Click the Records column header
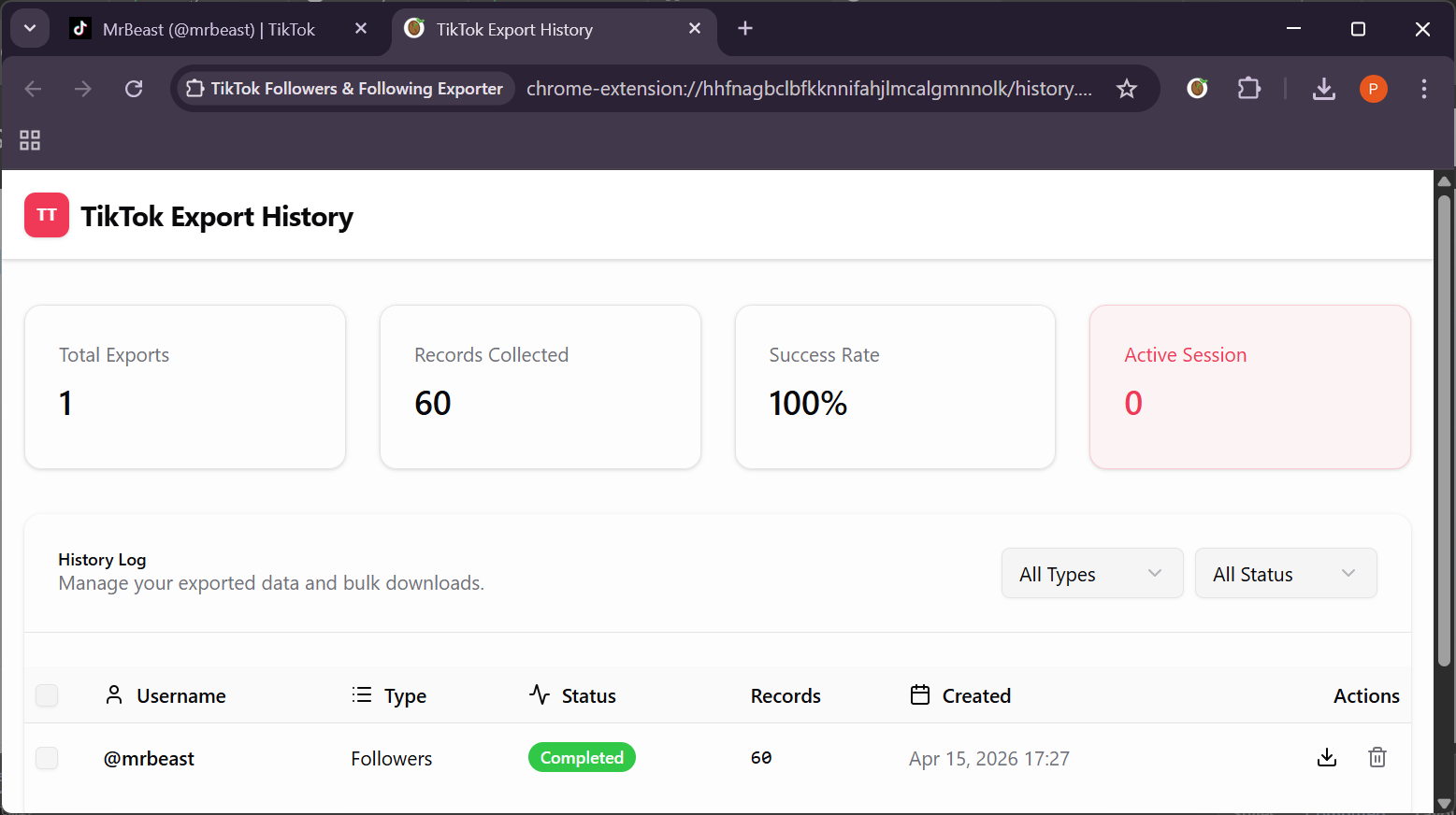The image size is (1456, 815). pos(786,695)
